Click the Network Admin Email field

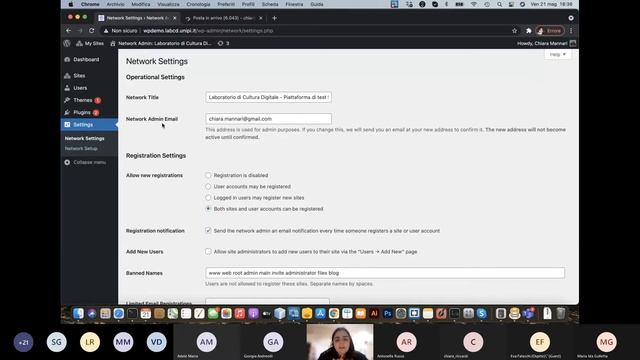coord(268,119)
